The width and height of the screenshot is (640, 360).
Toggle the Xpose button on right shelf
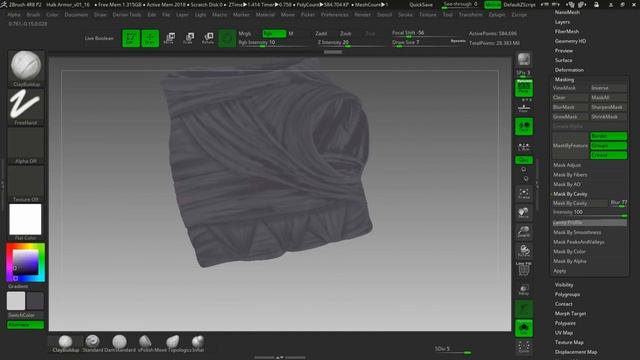point(524,347)
